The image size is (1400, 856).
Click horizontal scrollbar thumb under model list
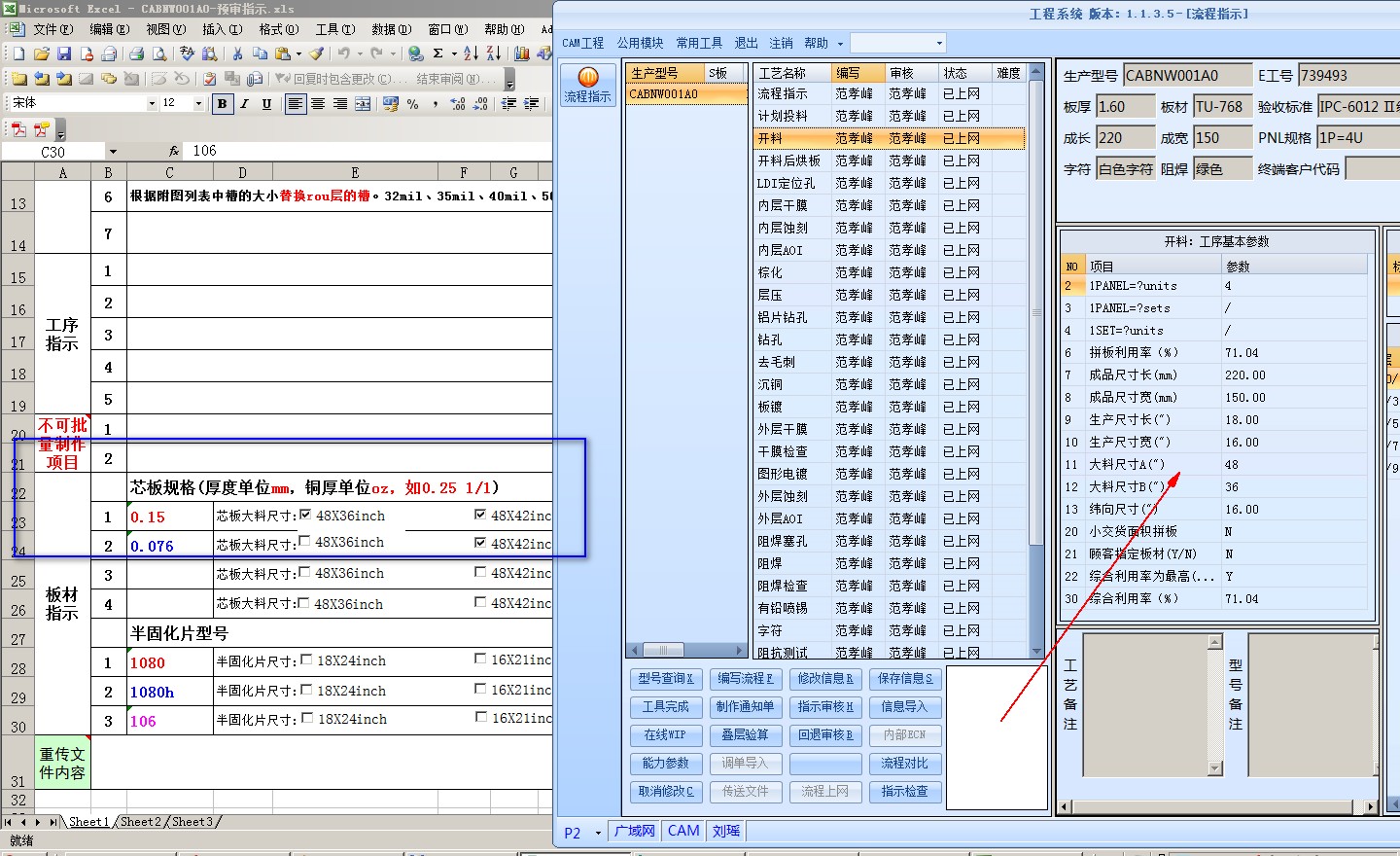(x=663, y=650)
